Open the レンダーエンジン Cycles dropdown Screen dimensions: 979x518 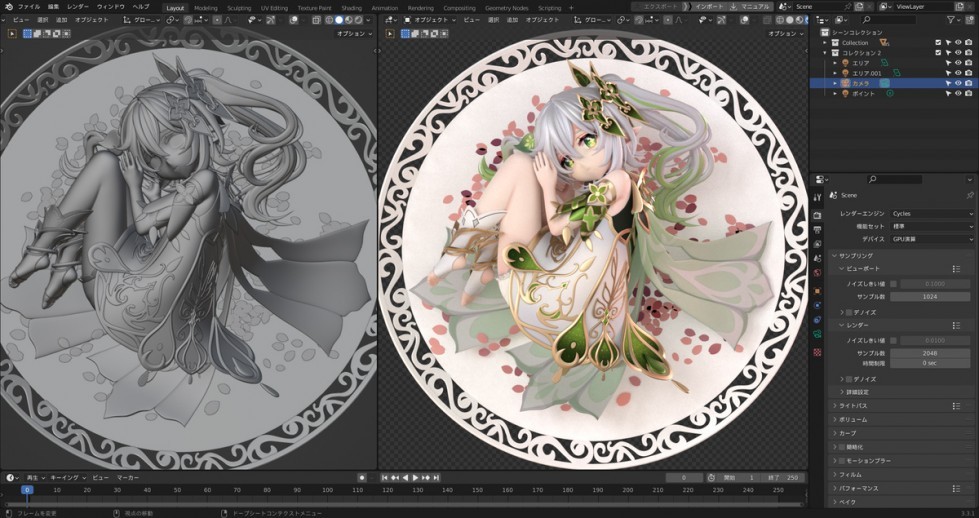coord(930,214)
